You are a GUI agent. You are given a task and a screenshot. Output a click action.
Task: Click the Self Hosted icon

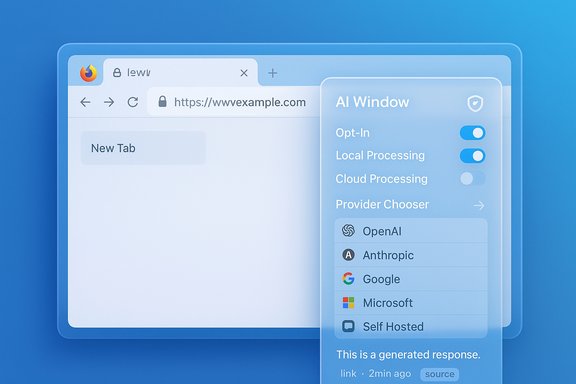pos(348,326)
